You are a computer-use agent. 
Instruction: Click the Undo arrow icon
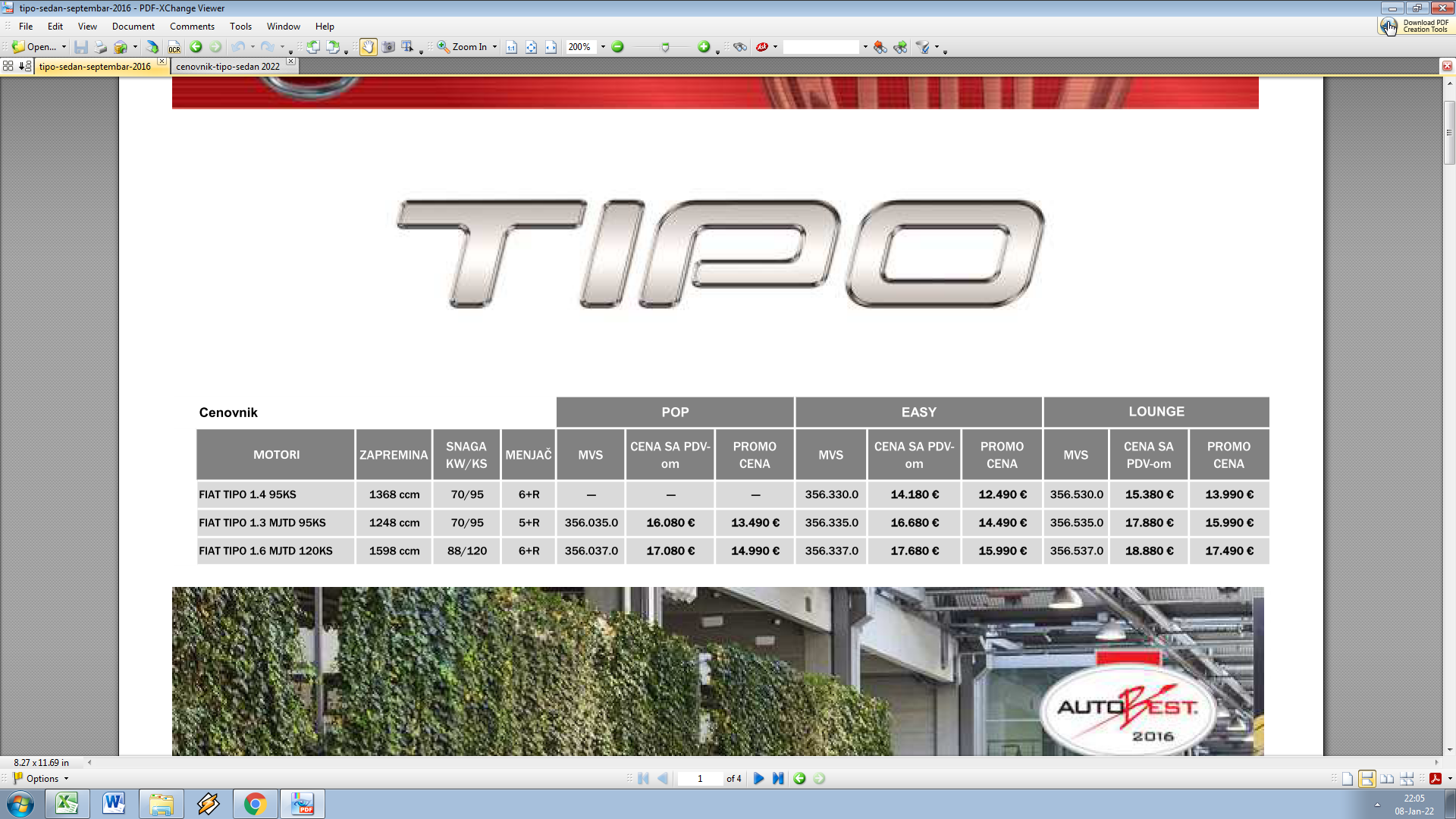tap(238, 47)
